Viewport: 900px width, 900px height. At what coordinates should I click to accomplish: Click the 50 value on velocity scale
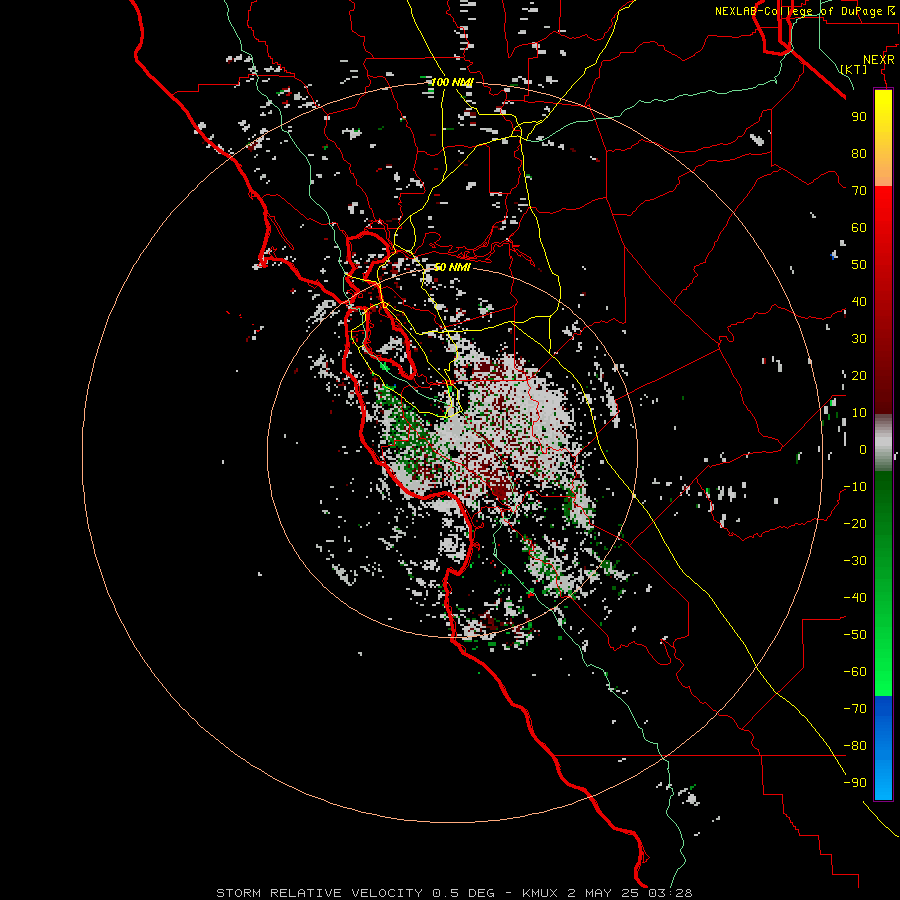[x=859, y=265]
